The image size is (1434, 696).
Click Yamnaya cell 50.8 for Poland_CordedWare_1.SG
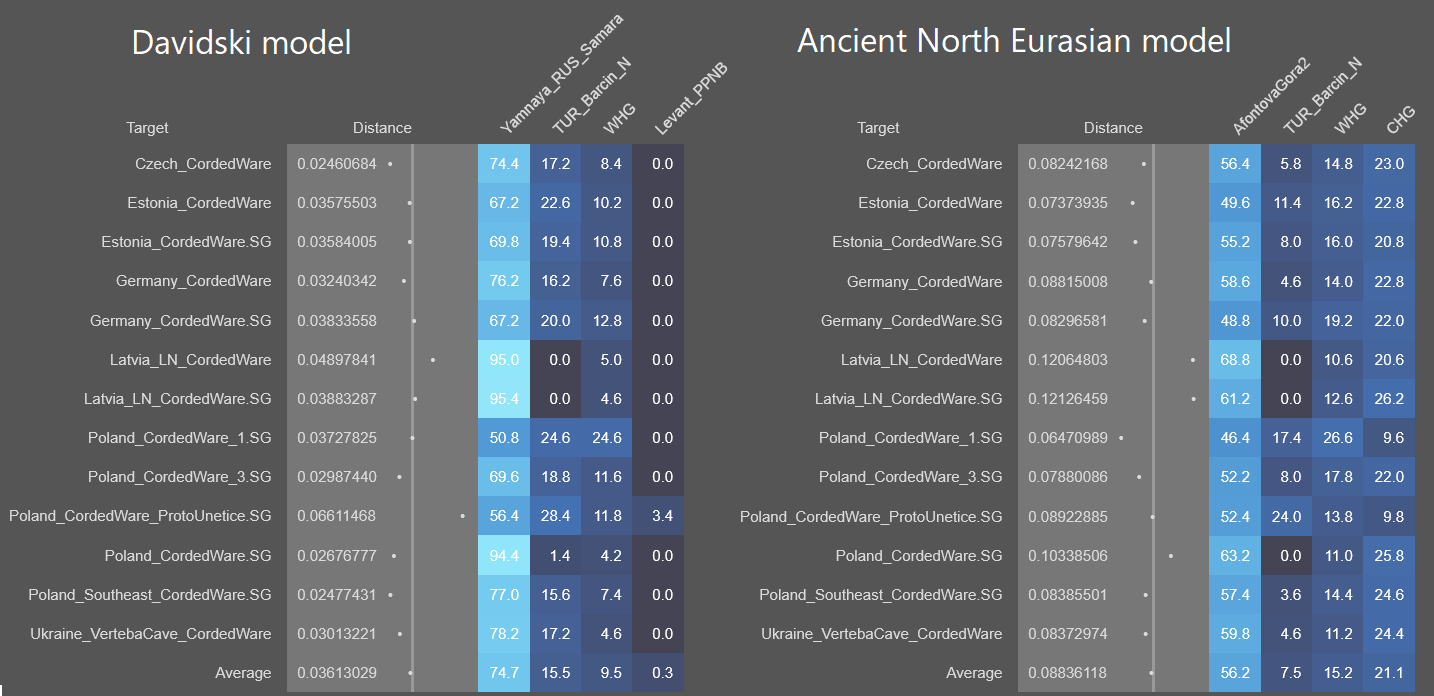[x=504, y=438]
